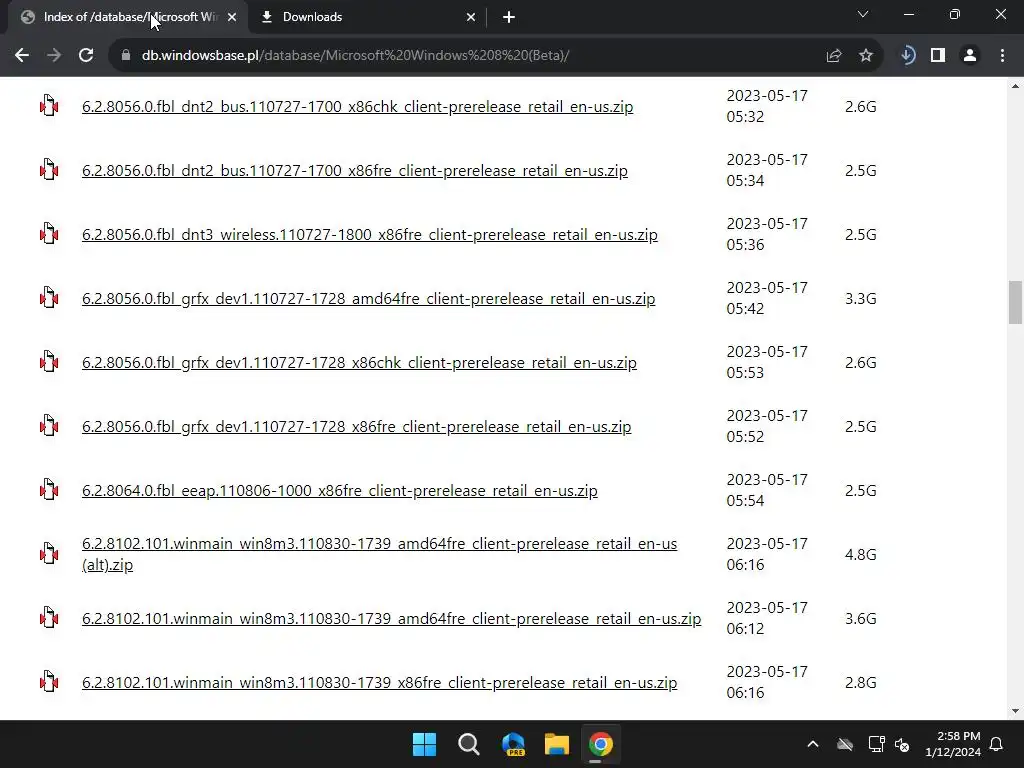Click the muted volume tray icon

pos(902,744)
